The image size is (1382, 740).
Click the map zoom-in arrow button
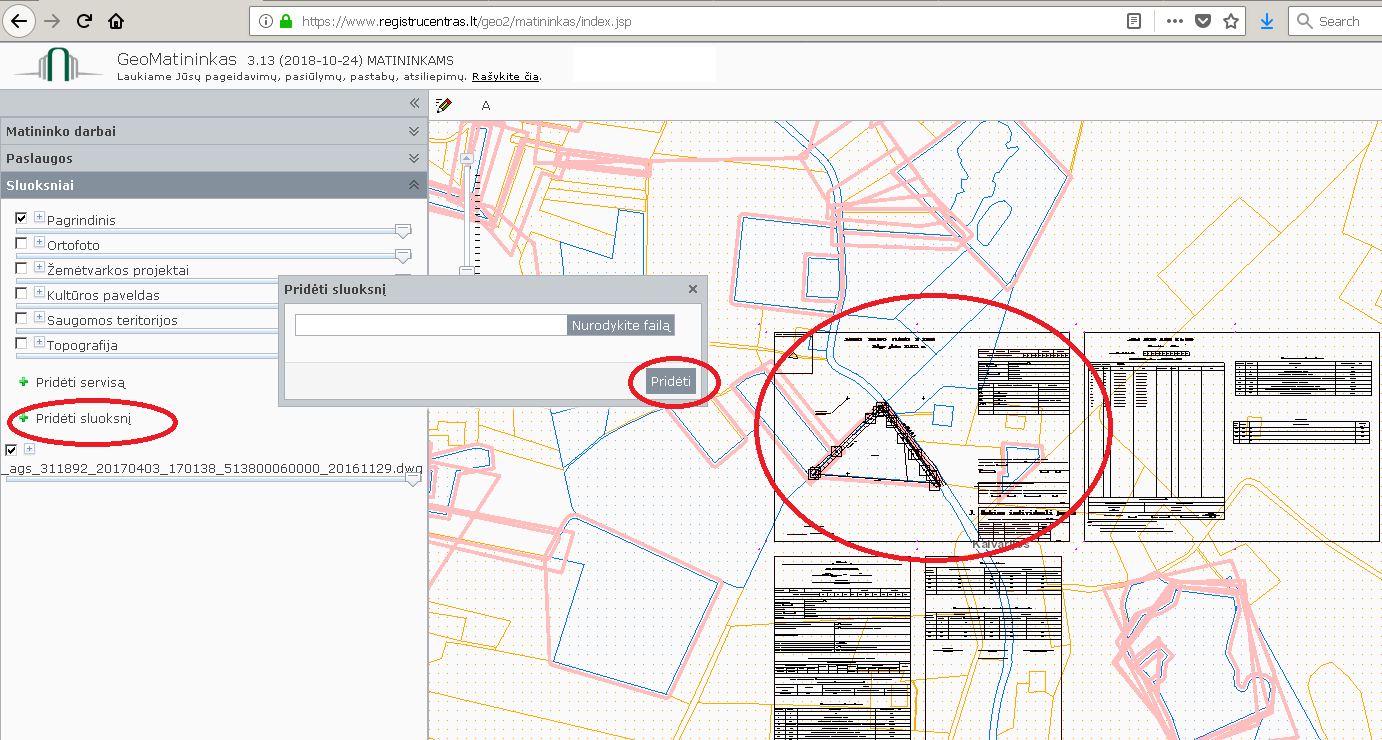[x=466, y=159]
